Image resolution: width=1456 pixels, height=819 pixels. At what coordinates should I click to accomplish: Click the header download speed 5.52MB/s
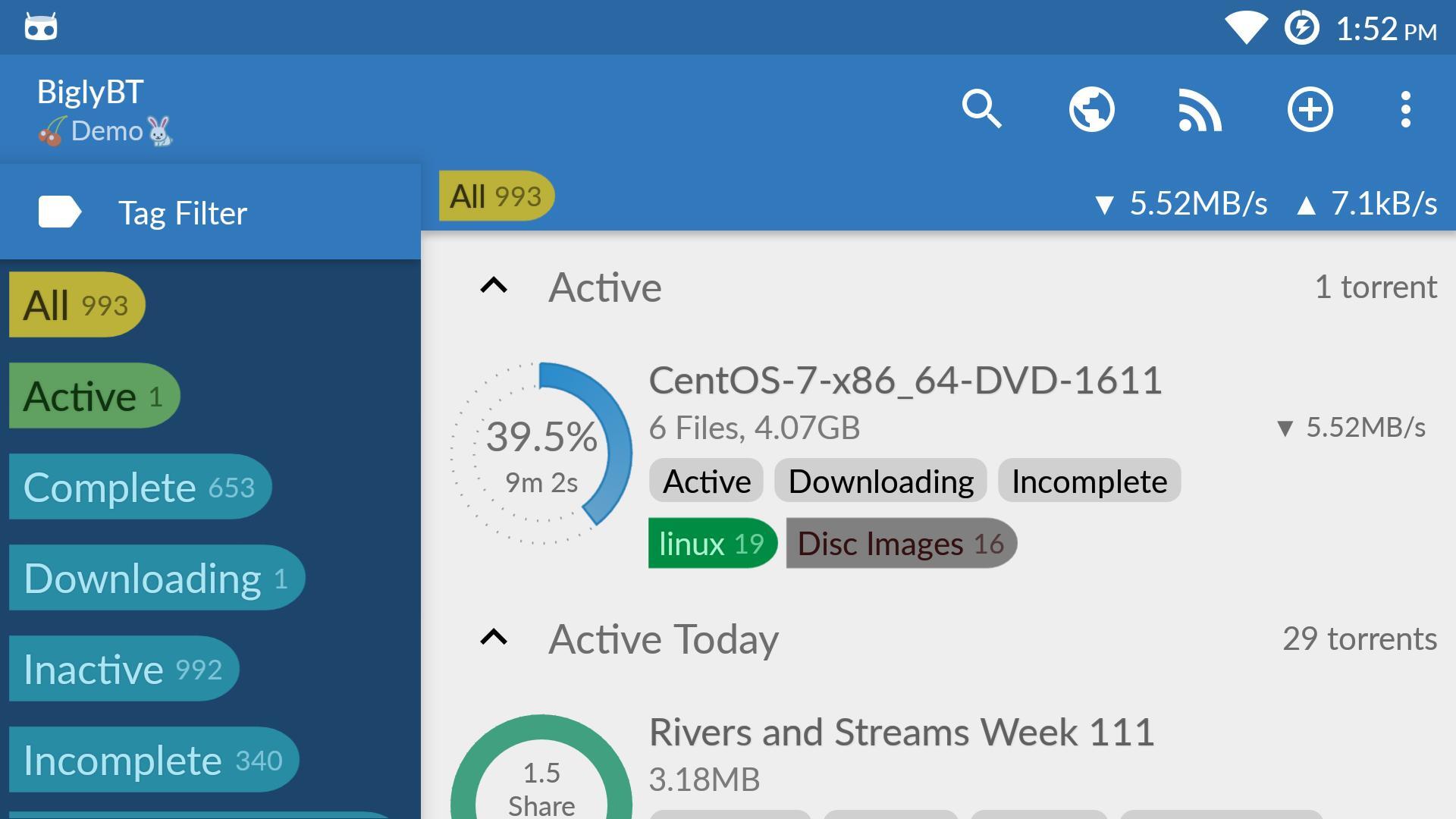point(1181,203)
